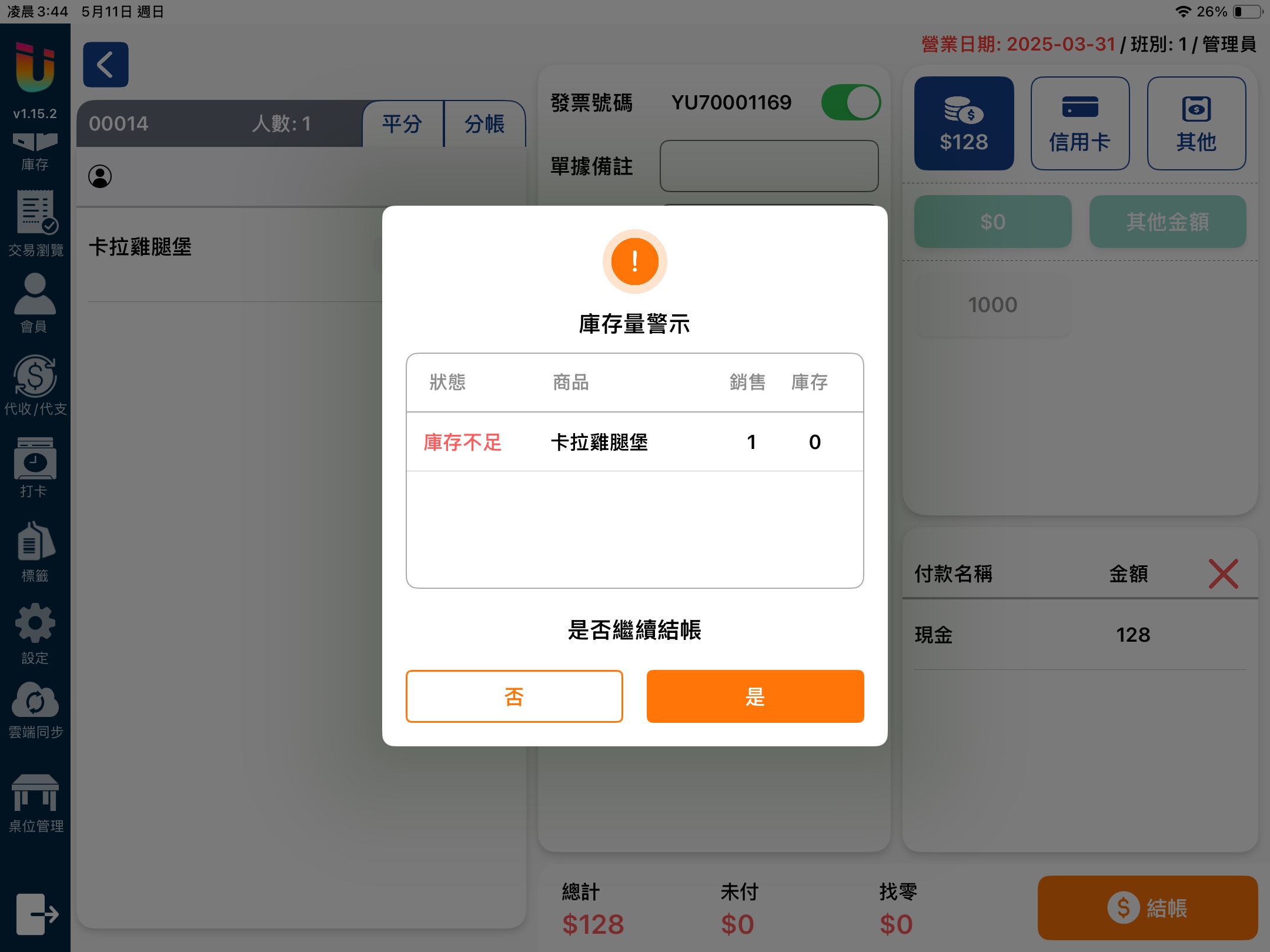Remove payment with the red X
Viewport: 1270px width, 952px height.
1223,574
